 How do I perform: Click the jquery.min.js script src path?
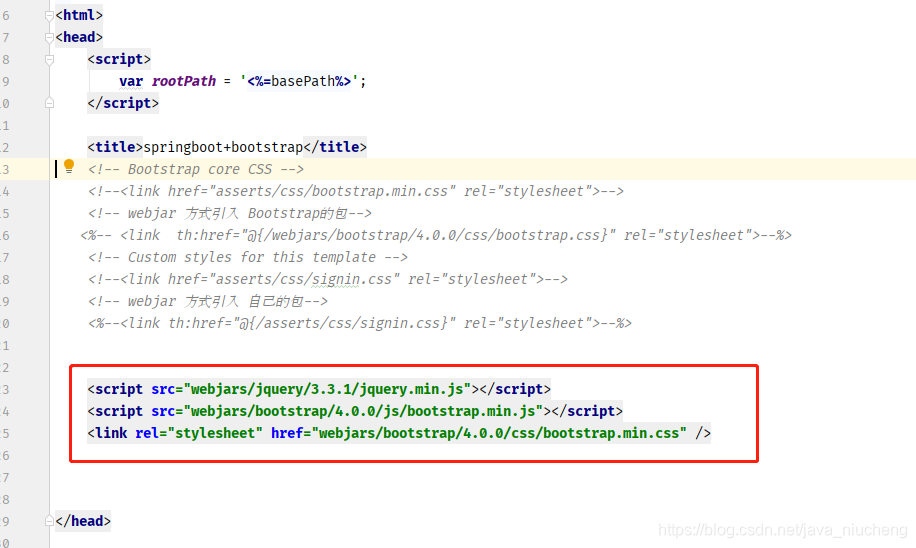[x=327, y=389]
